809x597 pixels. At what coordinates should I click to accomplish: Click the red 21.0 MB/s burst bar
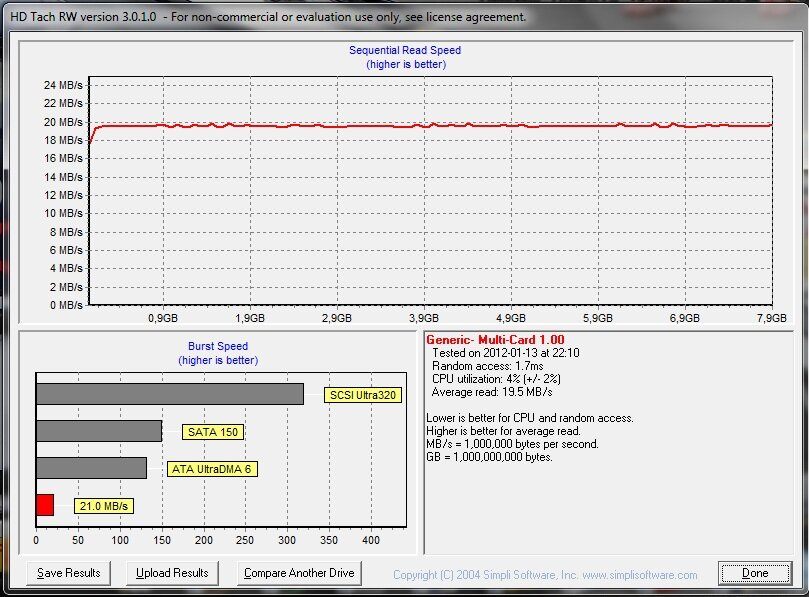pos(45,505)
